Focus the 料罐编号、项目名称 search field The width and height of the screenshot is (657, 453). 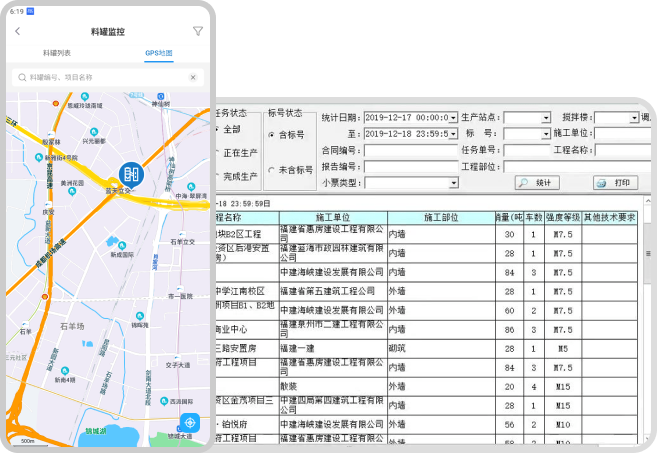point(108,78)
